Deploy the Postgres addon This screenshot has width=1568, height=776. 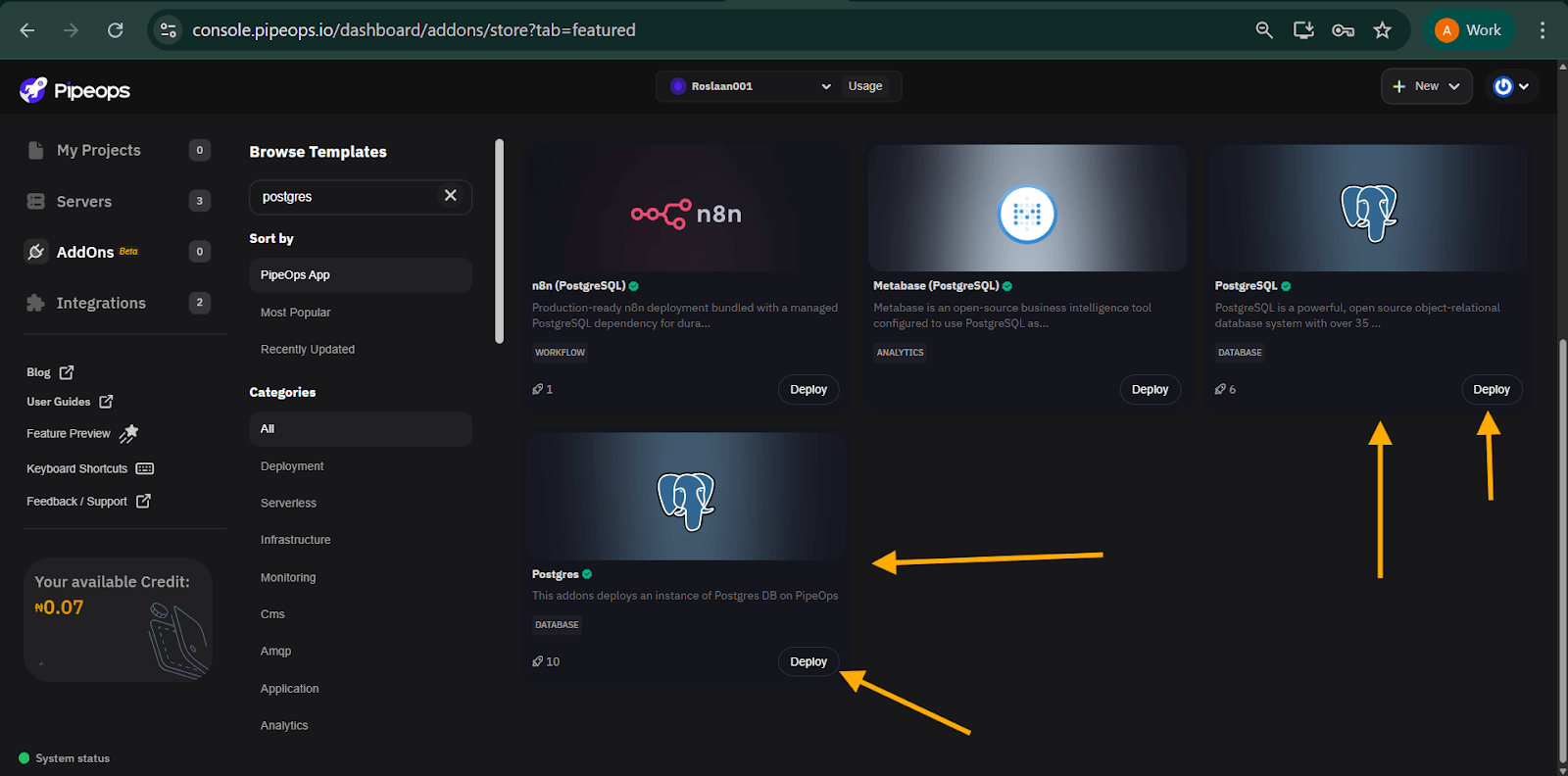[x=808, y=661]
